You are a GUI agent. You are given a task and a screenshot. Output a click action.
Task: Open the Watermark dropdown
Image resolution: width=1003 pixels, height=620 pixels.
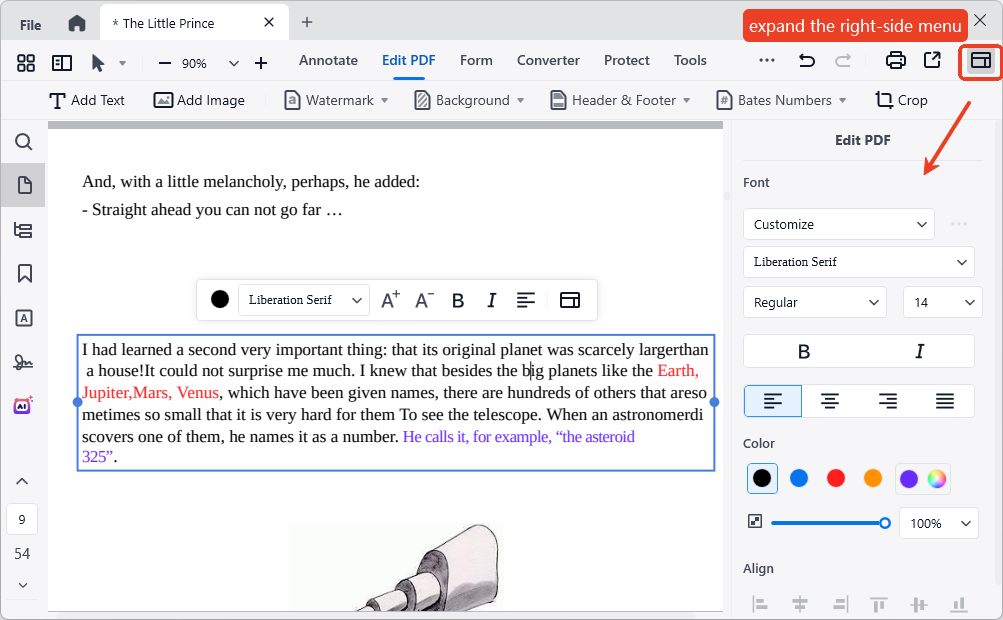335,100
